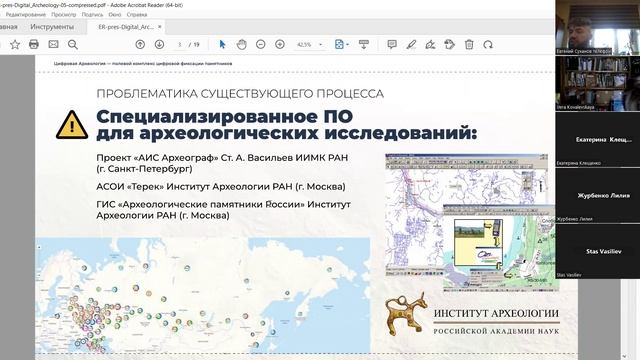640x360 pixels.
Task: Rotate the page view icon
Action: coord(488,44)
